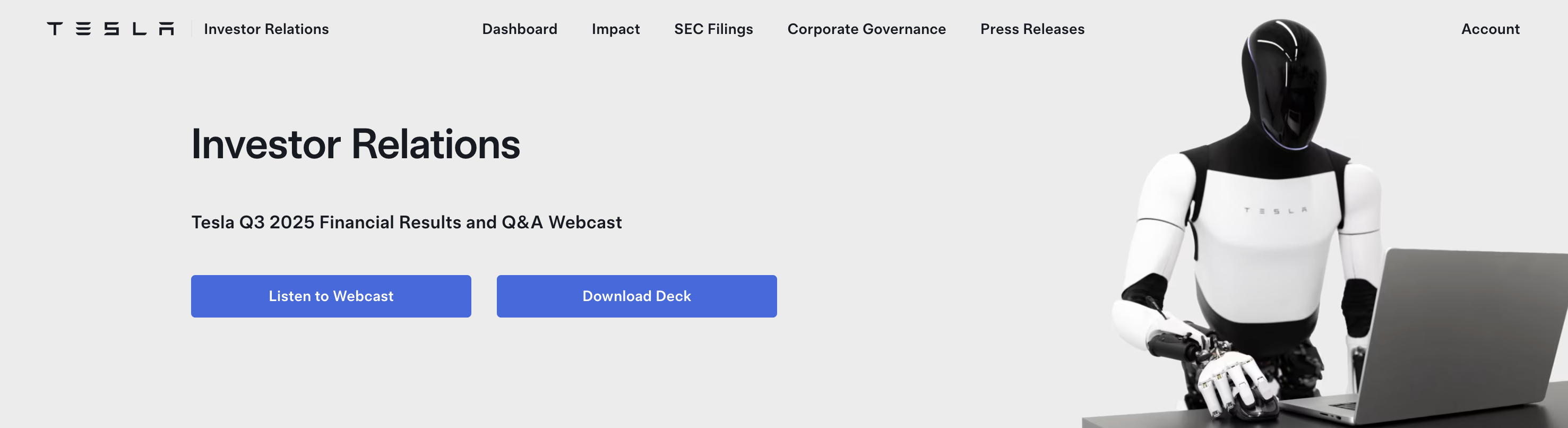Click the last letter A of Tesla logo

click(x=166, y=29)
